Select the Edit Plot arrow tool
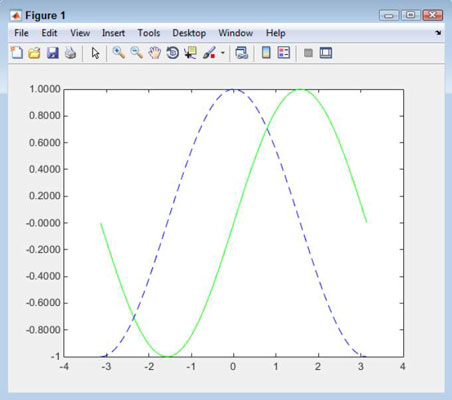Screen dimensions: 452x400 95,53
